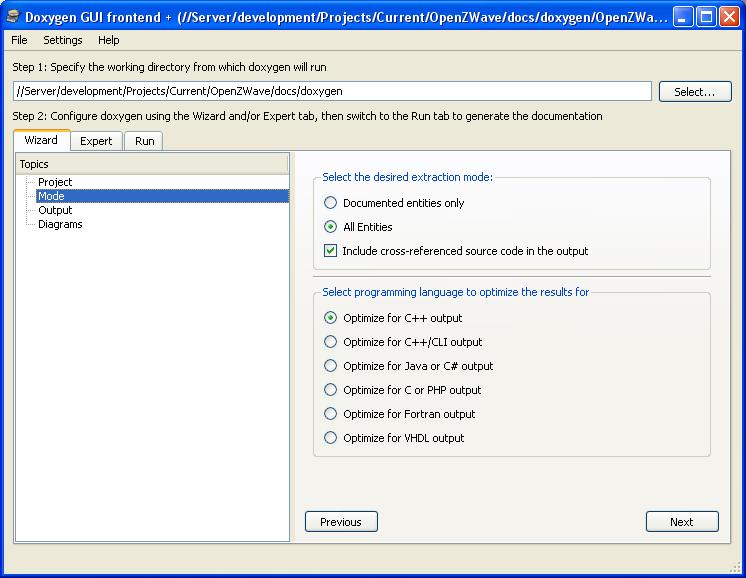The image size is (746, 578).
Task: Open the Help menu
Action: [x=108, y=40]
